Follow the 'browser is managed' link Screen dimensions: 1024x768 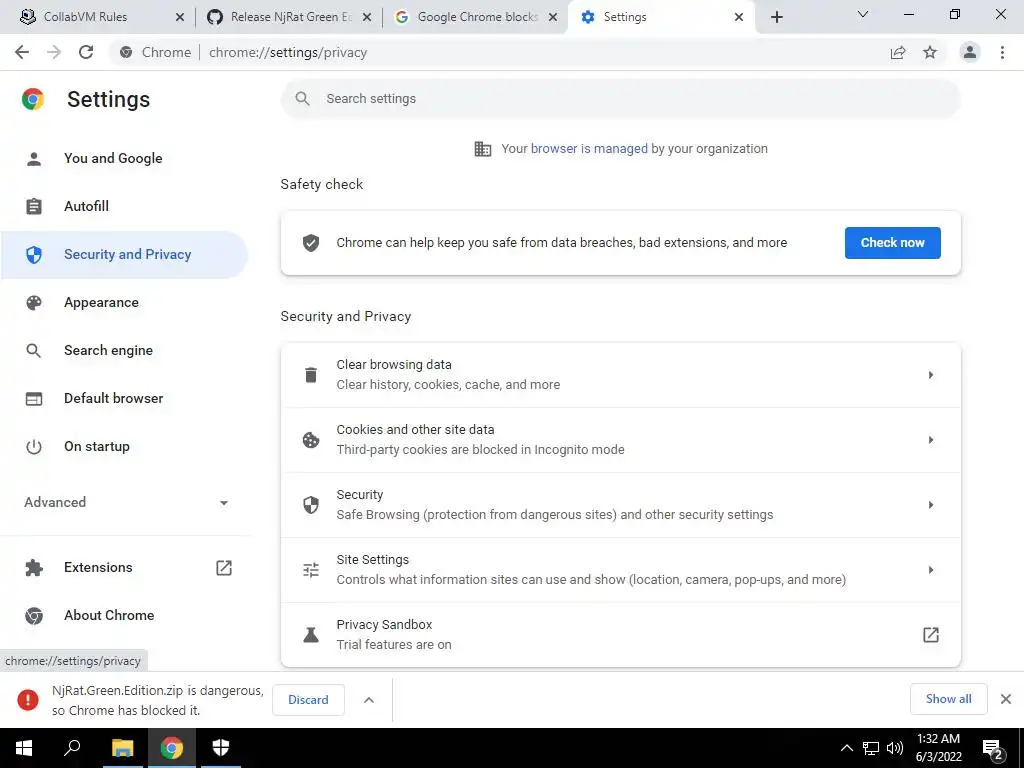pyautogui.click(x=589, y=149)
